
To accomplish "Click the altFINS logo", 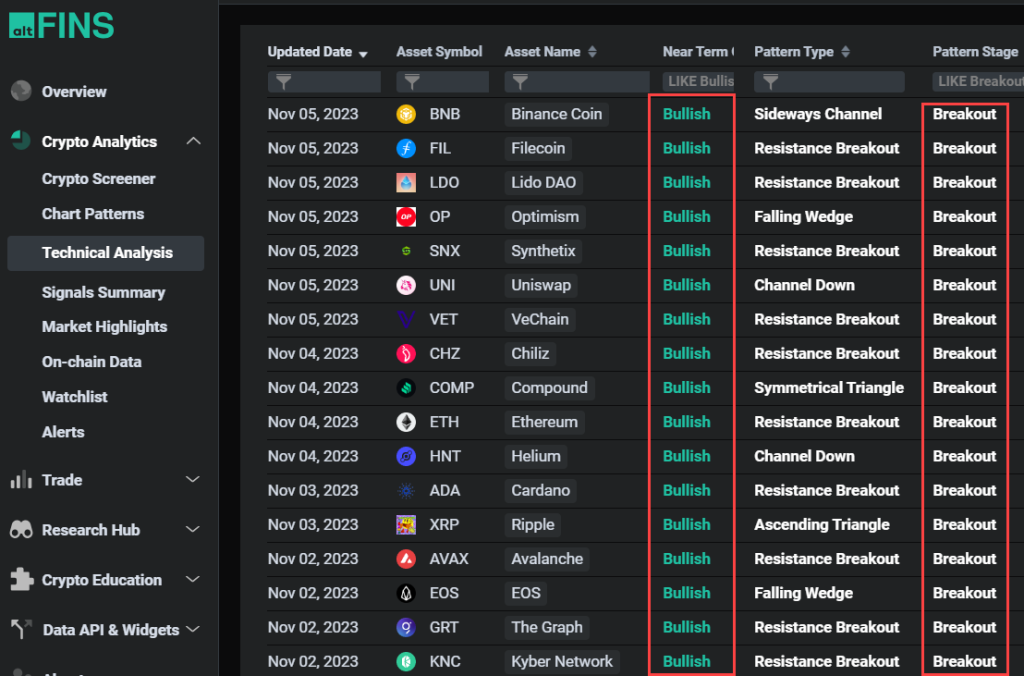I will (60, 24).
